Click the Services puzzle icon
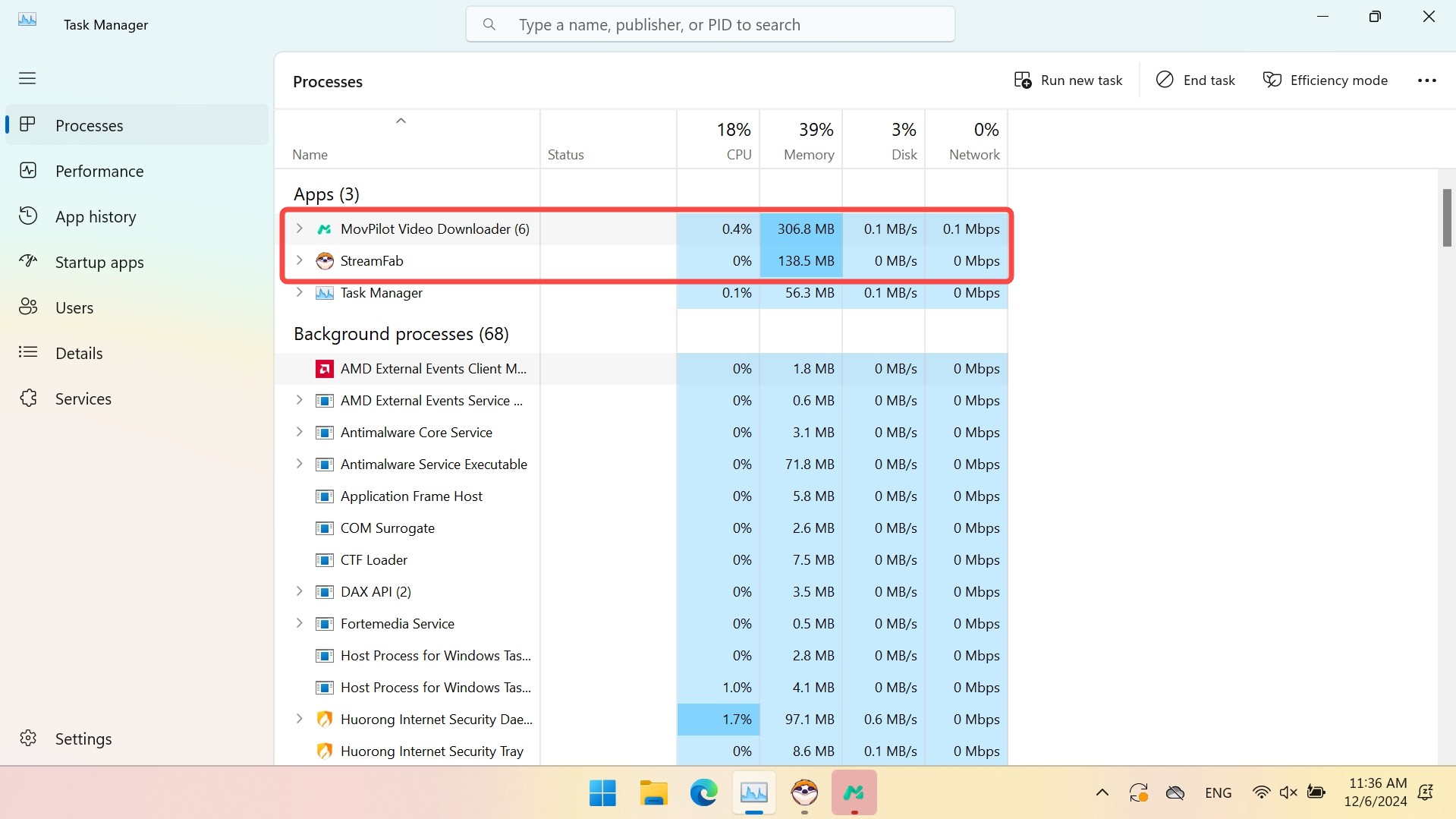The image size is (1456, 819). [x=28, y=398]
